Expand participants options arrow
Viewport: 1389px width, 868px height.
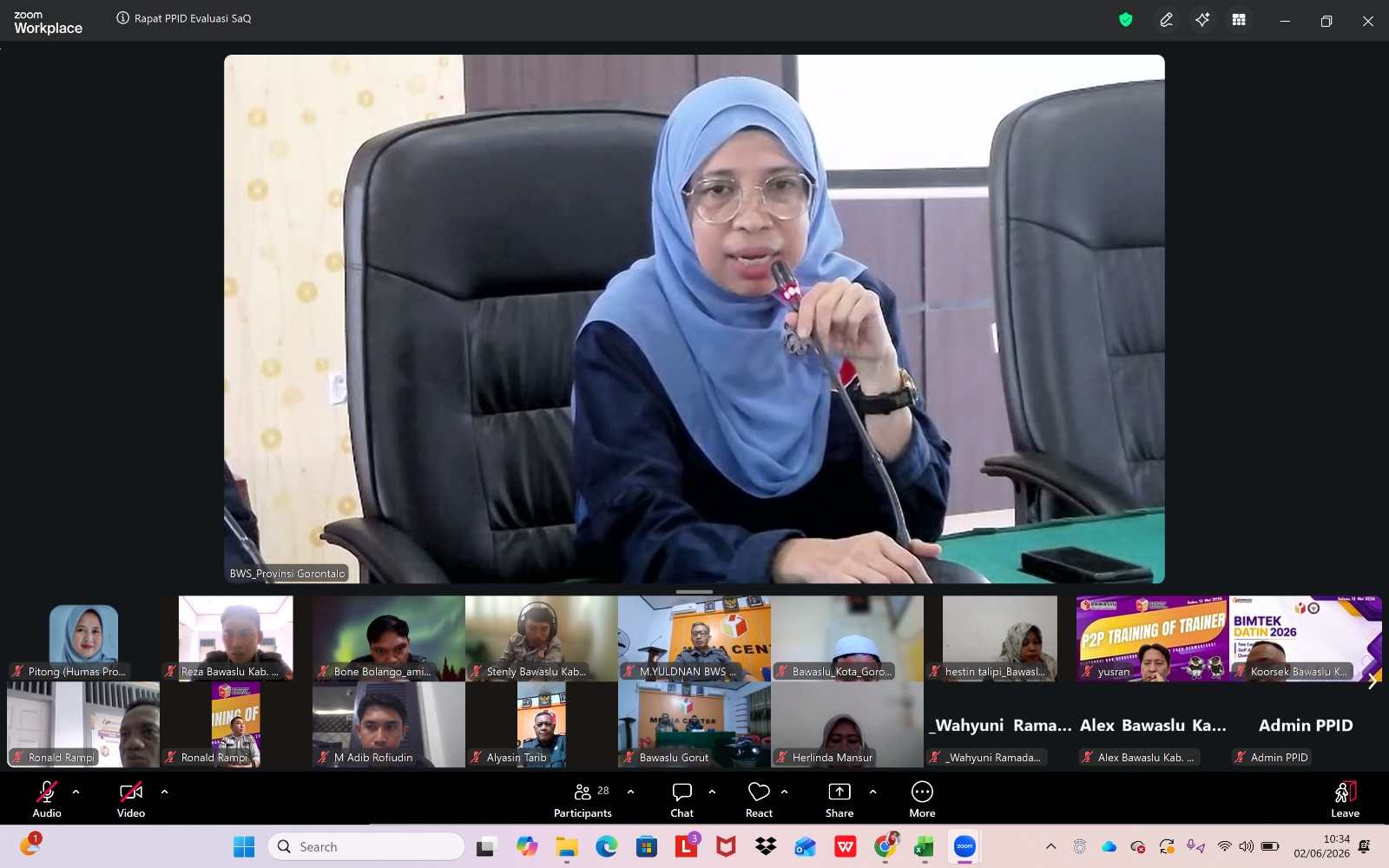pyautogui.click(x=630, y=792)
